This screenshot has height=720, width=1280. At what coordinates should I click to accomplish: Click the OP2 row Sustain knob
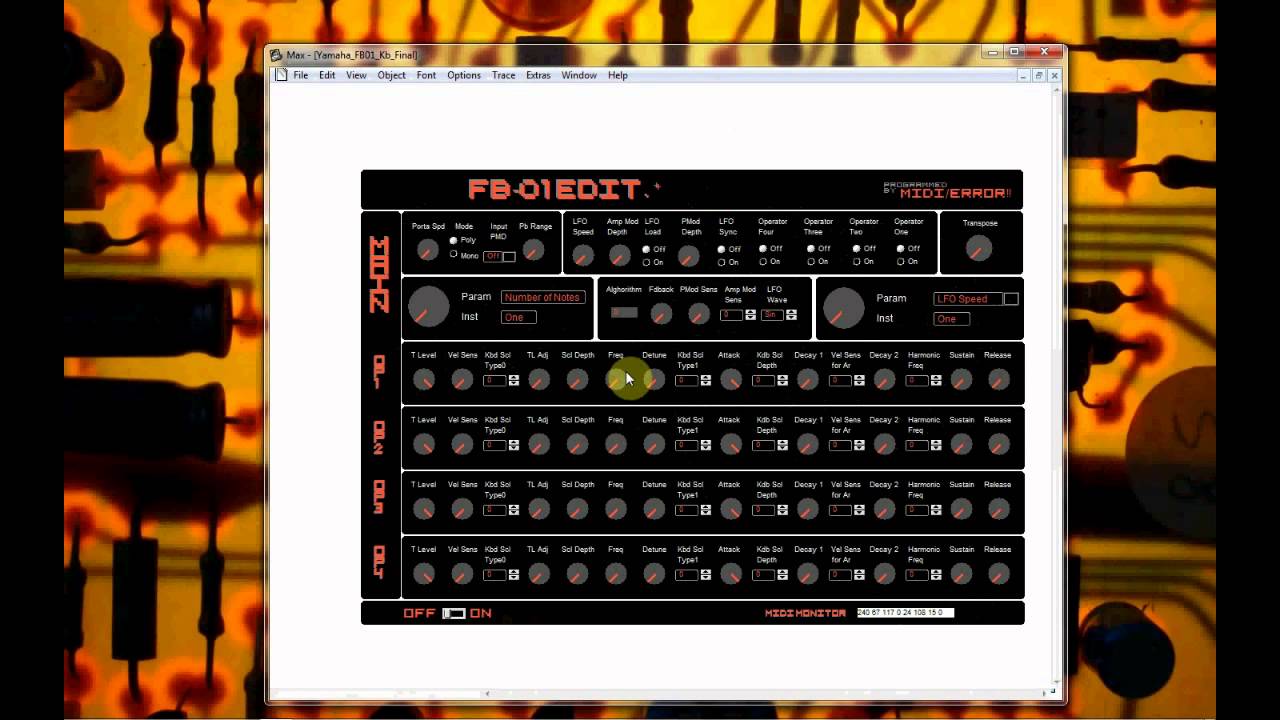pyautogui.click(x=961, y=444)
